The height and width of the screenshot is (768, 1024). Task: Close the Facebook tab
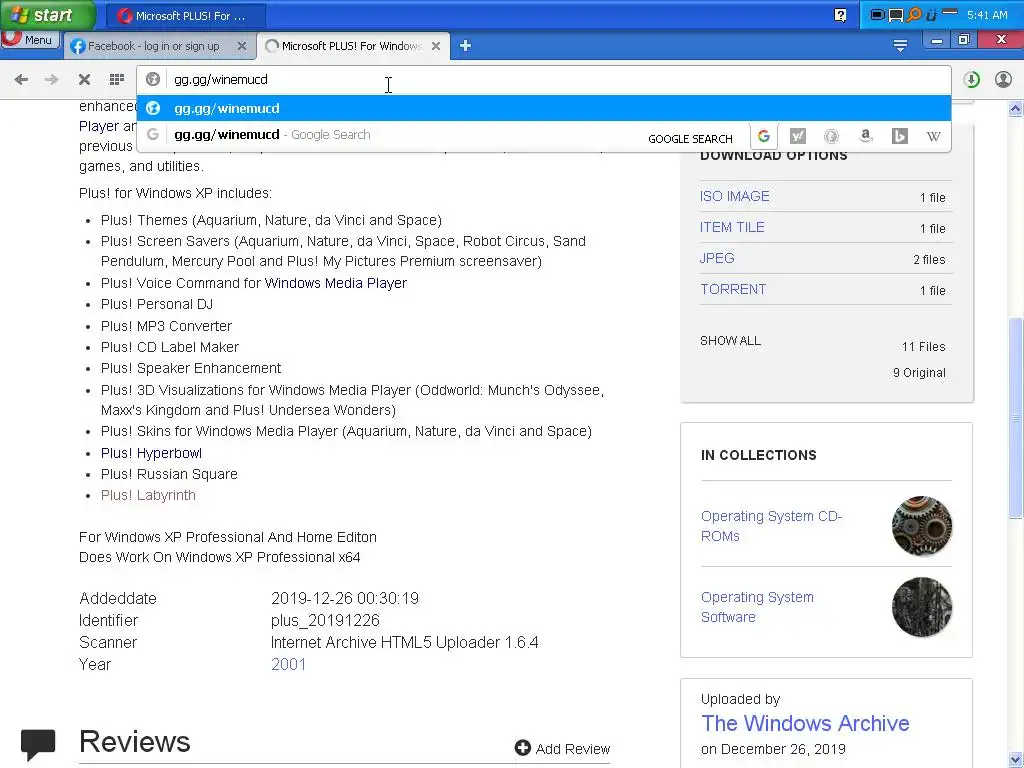[x=242, y=46]
